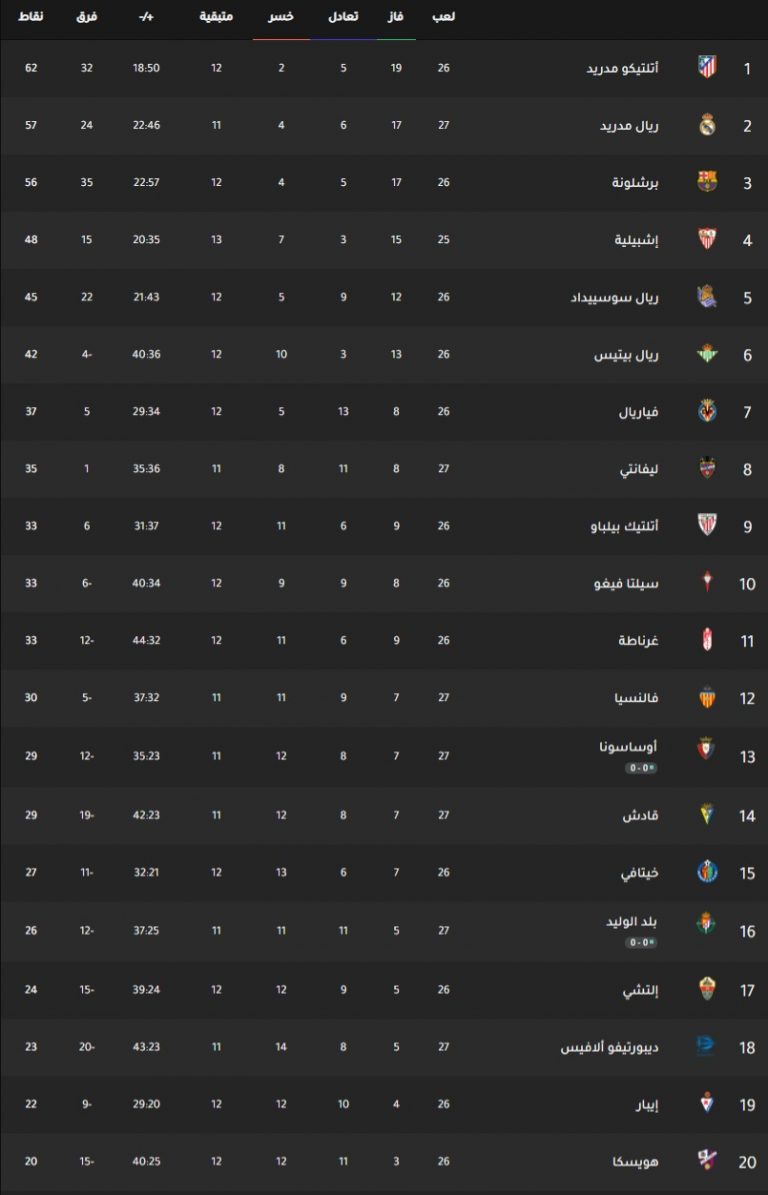Click the Athletic Bilbao club crest
This screenshot has height=1195, width=768.
click(x=707, y=525)
